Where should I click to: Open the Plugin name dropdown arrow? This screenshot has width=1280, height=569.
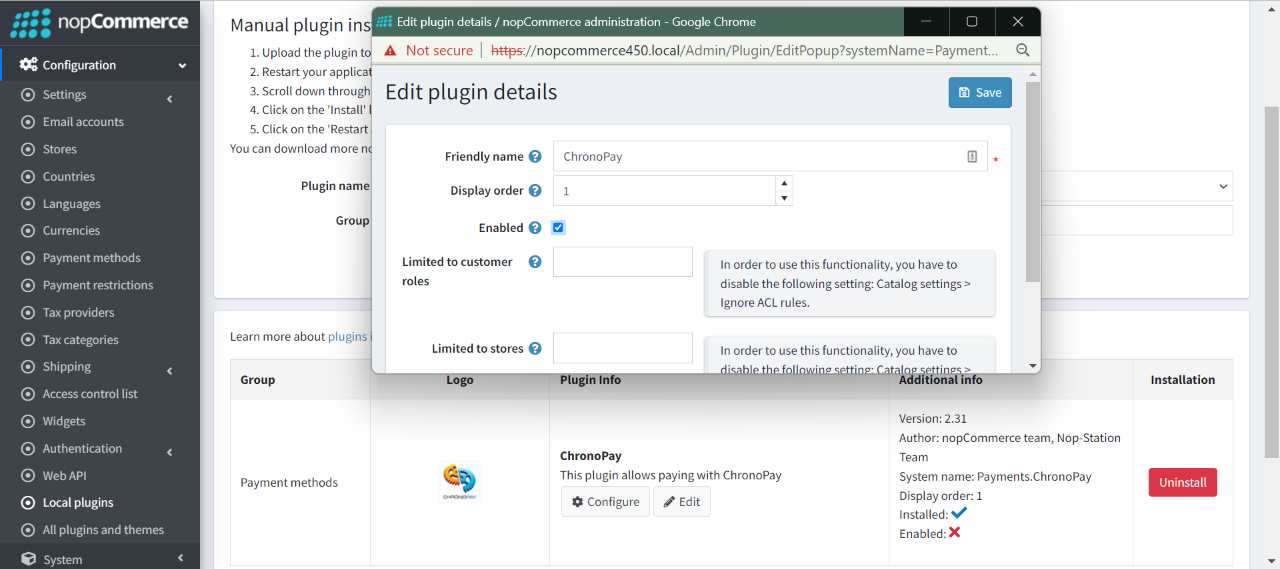point(1223,186)
